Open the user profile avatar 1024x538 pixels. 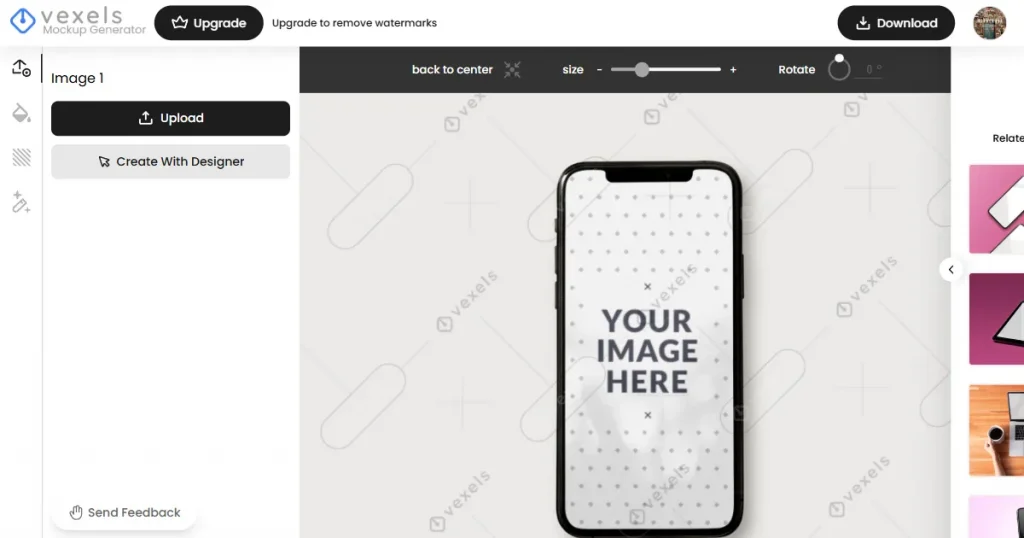coord(989,23)
